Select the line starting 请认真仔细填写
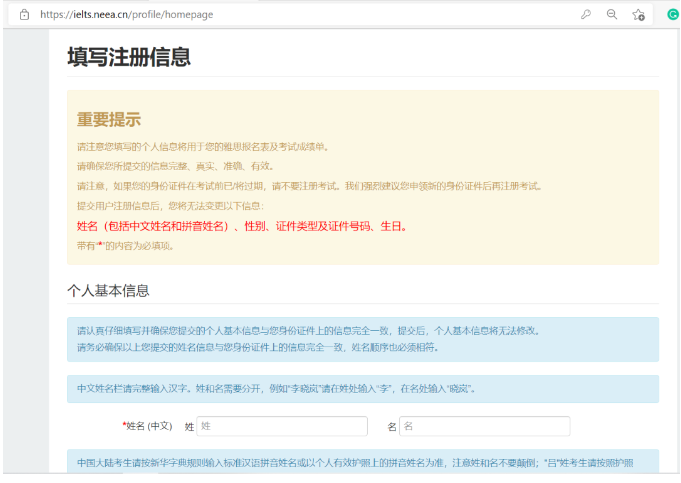Image resolution: width=681 pixels, height=483 pixels. [x=309, y=331]
